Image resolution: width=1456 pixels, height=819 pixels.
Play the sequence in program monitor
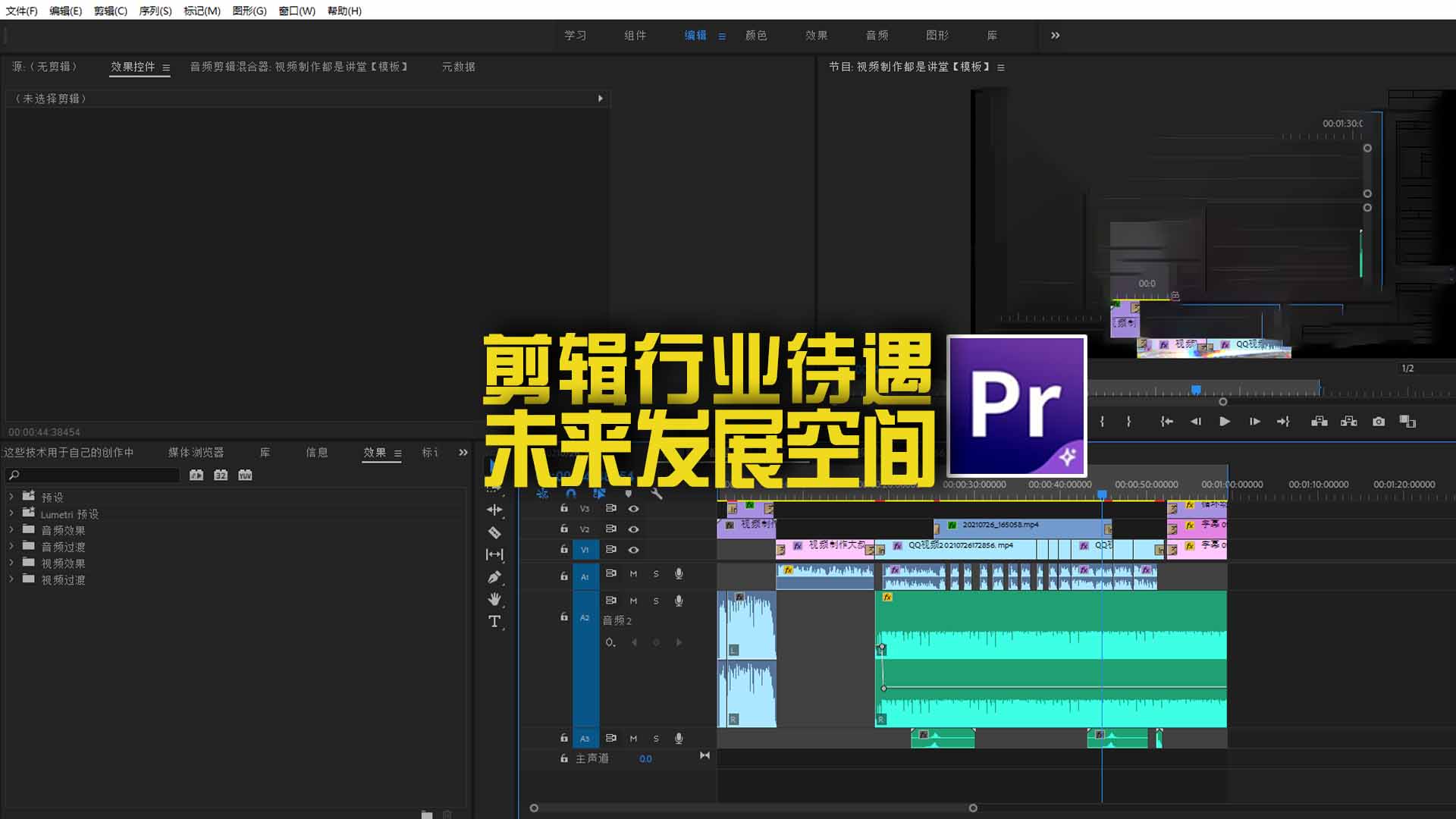1225,422
